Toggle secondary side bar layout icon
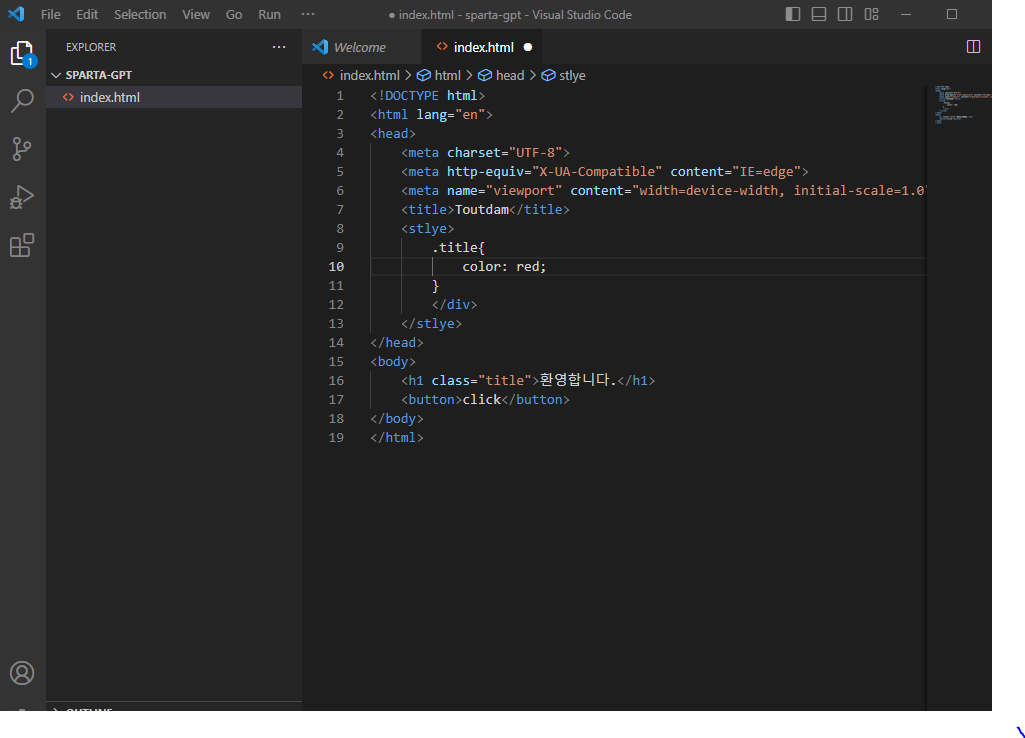The image size is (1025, 738). [845, 14]
